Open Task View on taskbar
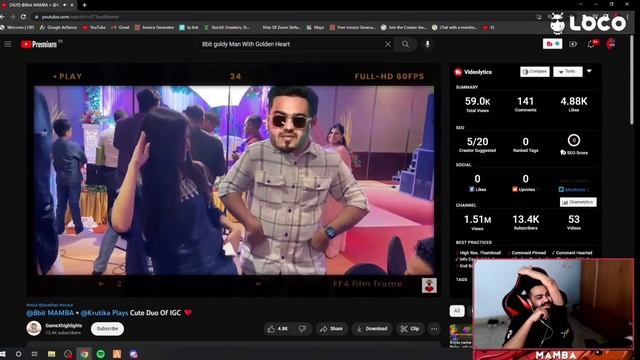Image resolution: width=640 pixels, height=360 pixels. point(35,354)
